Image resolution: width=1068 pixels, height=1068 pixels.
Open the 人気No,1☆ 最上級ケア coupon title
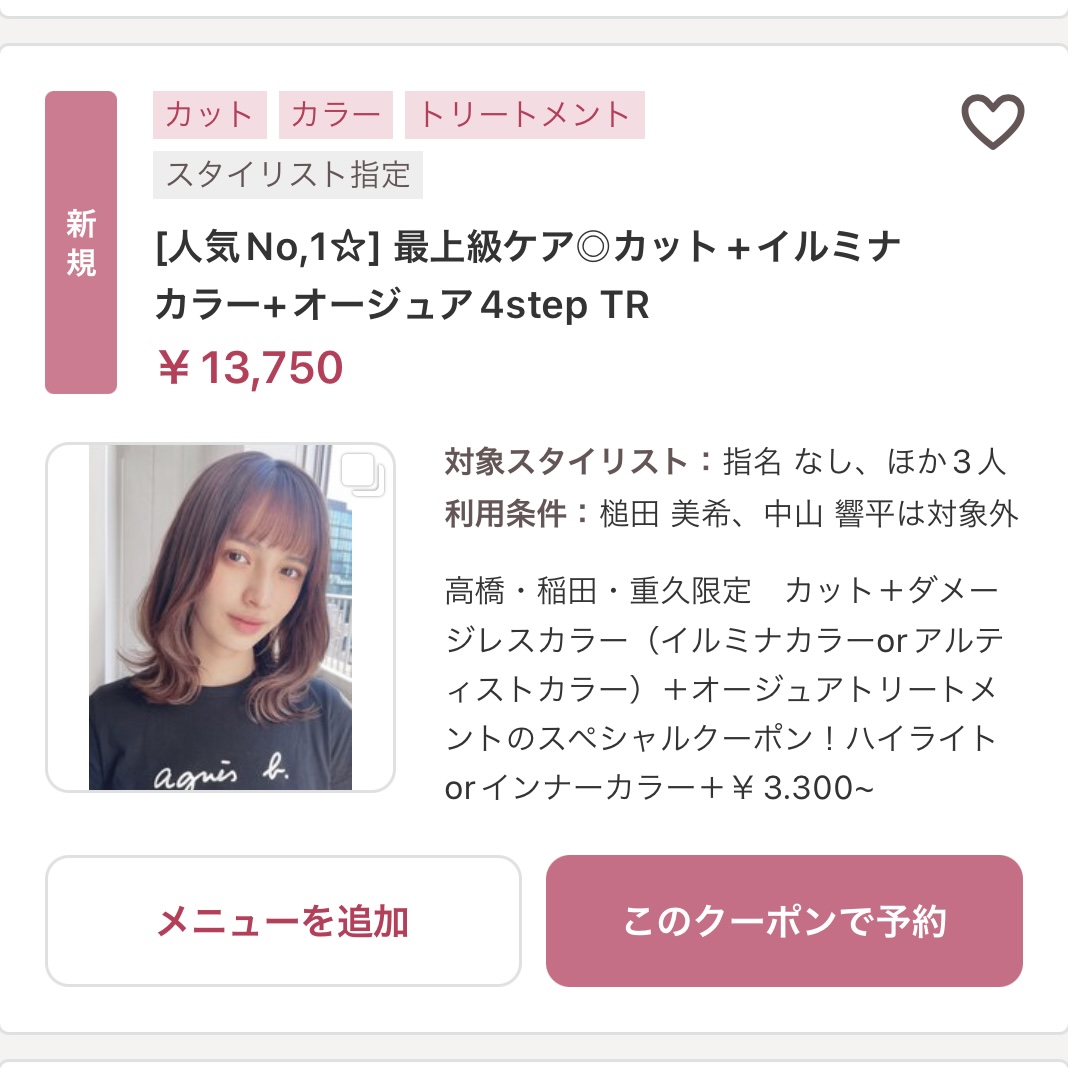pos(528,246)
